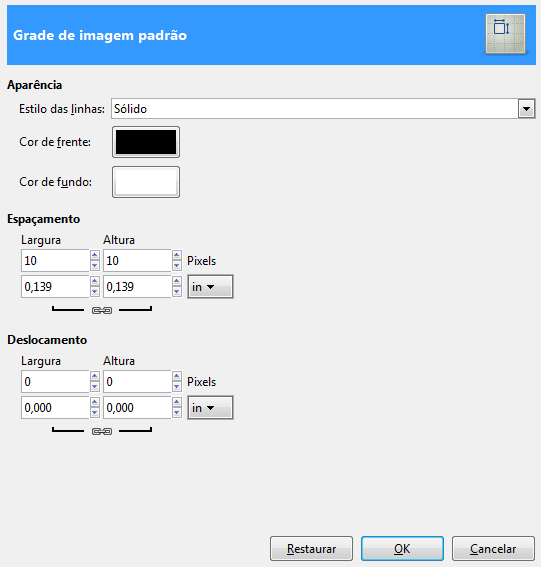Decrease Deslocamento Largura pixels value
The image size is (541, 567).
tap(95, 387)
